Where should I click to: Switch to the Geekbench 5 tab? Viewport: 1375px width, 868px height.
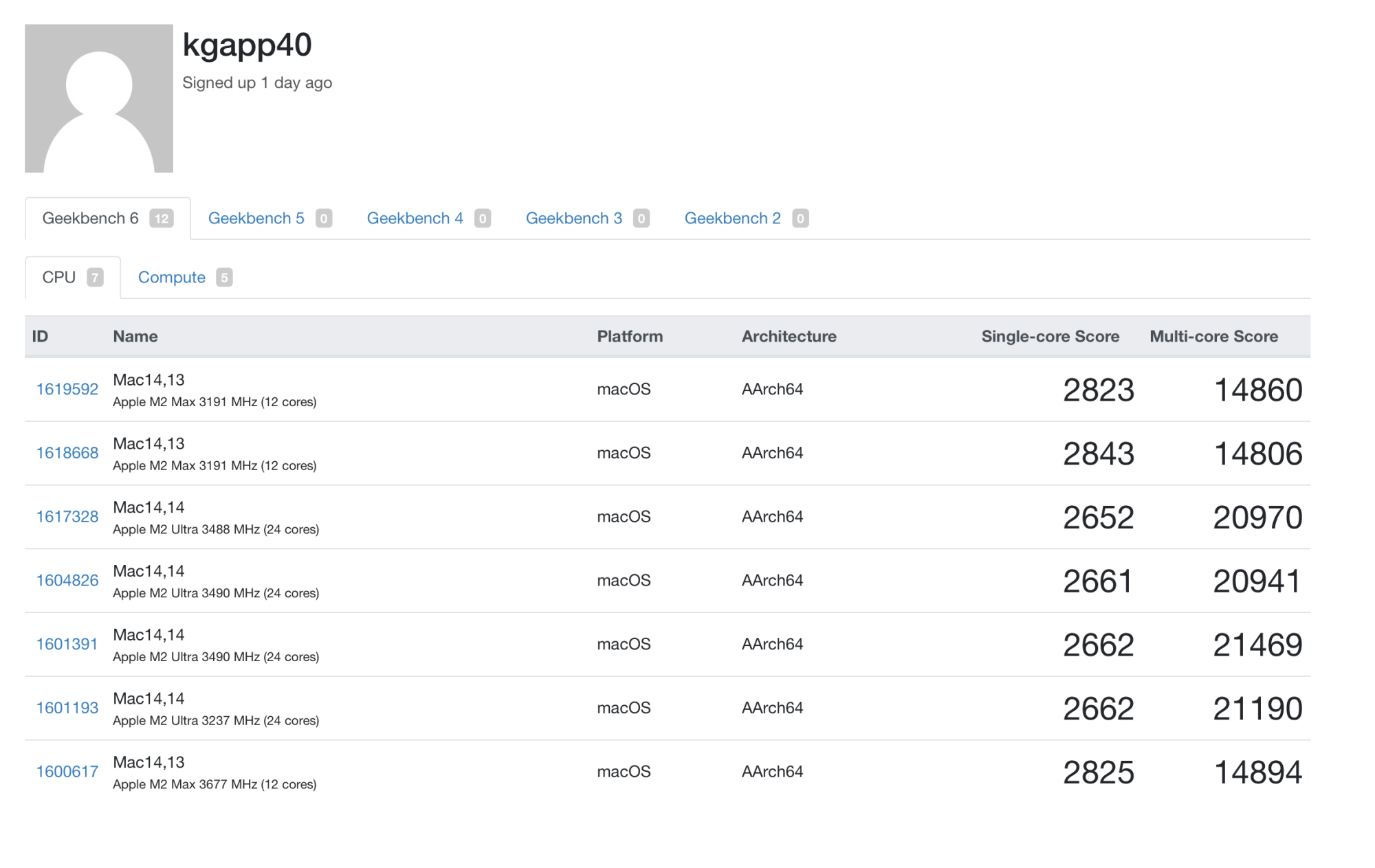269,219
